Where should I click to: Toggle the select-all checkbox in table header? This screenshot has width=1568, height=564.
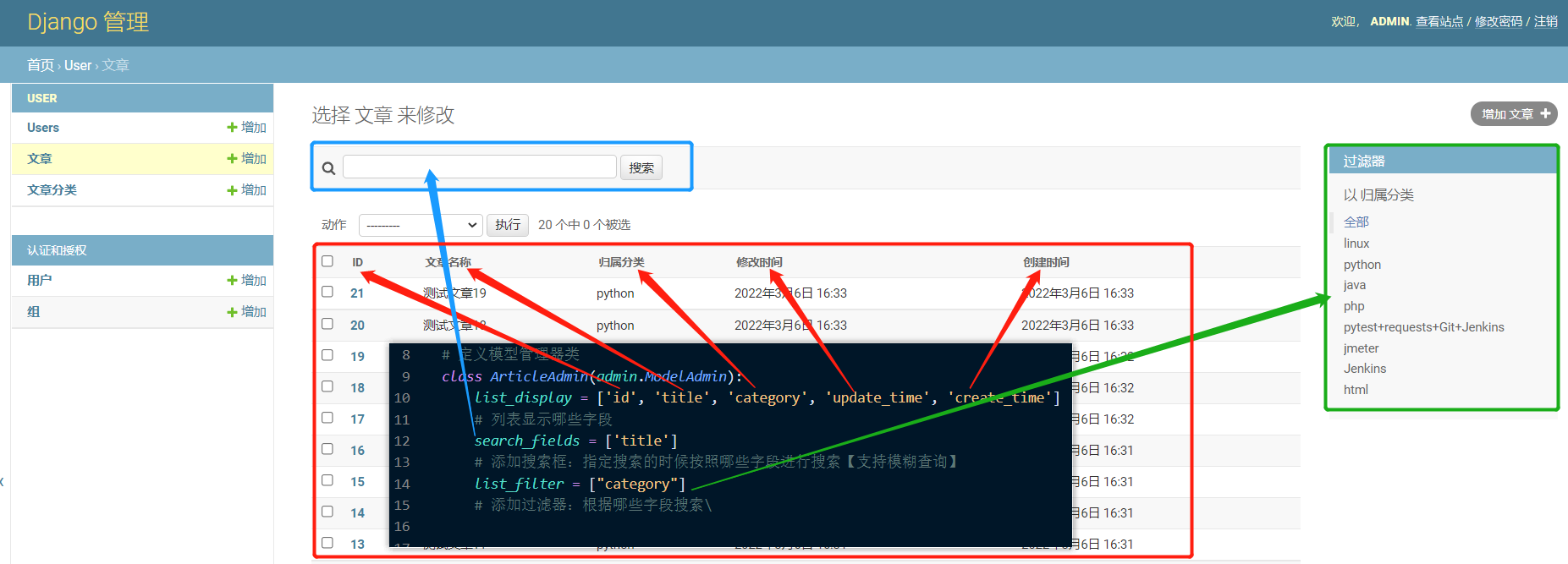pyautogui.click(x=327, y=261)
